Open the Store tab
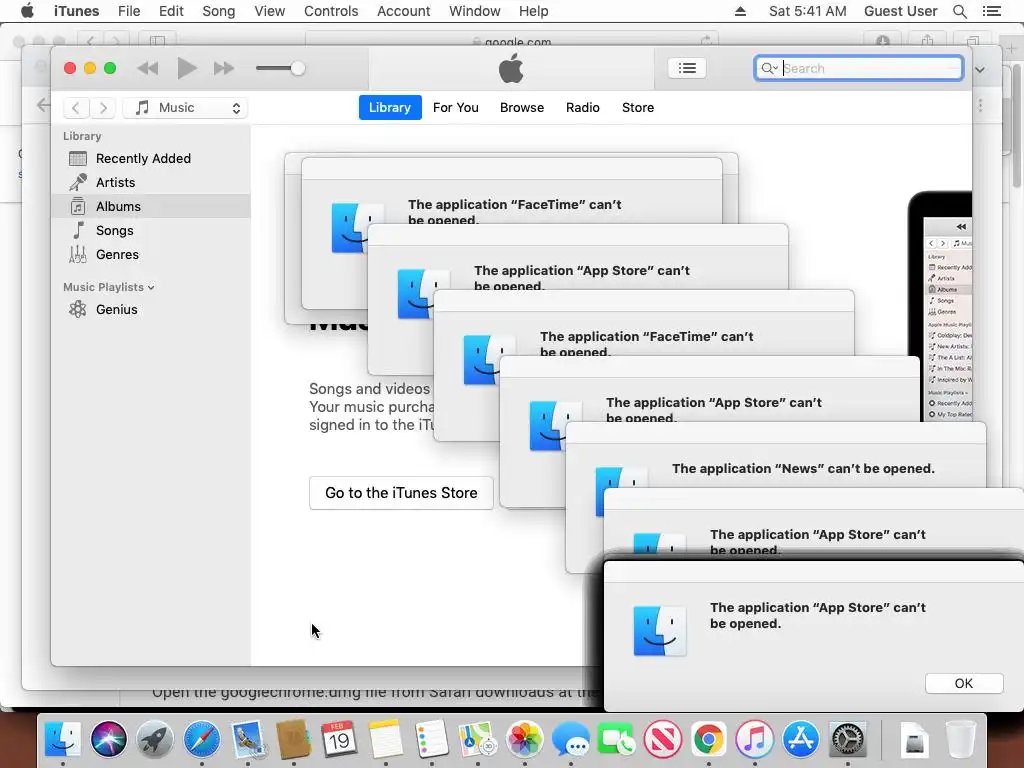 pos(638,108)
